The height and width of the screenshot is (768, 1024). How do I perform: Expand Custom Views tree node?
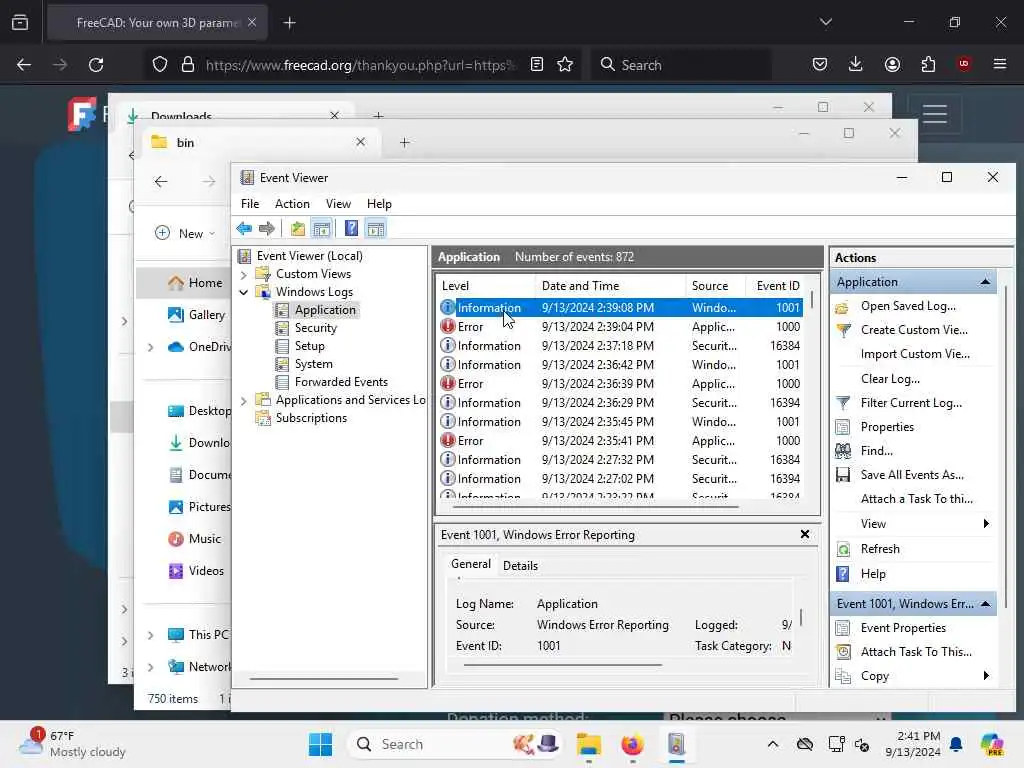(244, 274)
